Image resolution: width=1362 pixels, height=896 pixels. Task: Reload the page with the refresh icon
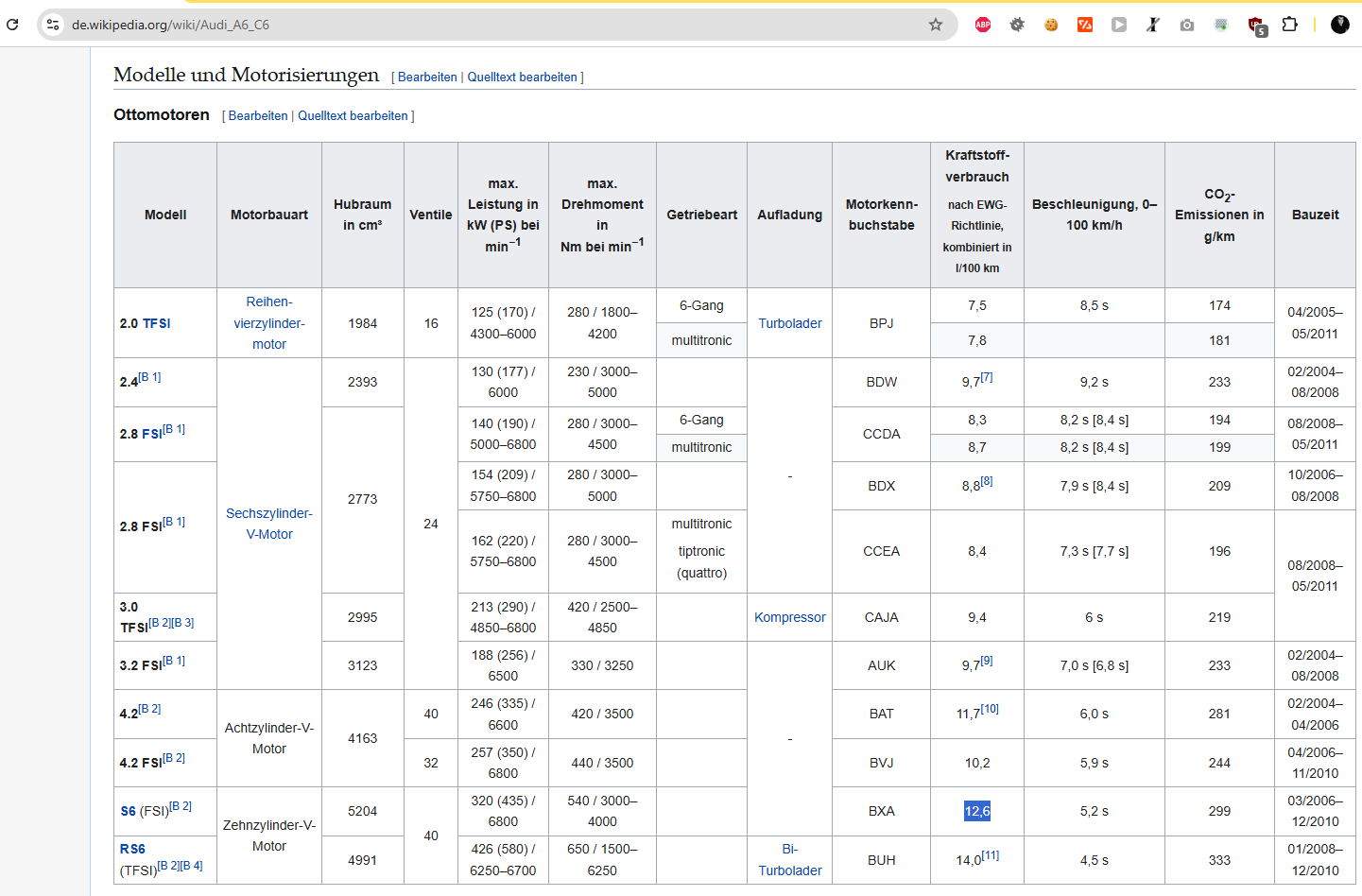(x=12, y=25)
